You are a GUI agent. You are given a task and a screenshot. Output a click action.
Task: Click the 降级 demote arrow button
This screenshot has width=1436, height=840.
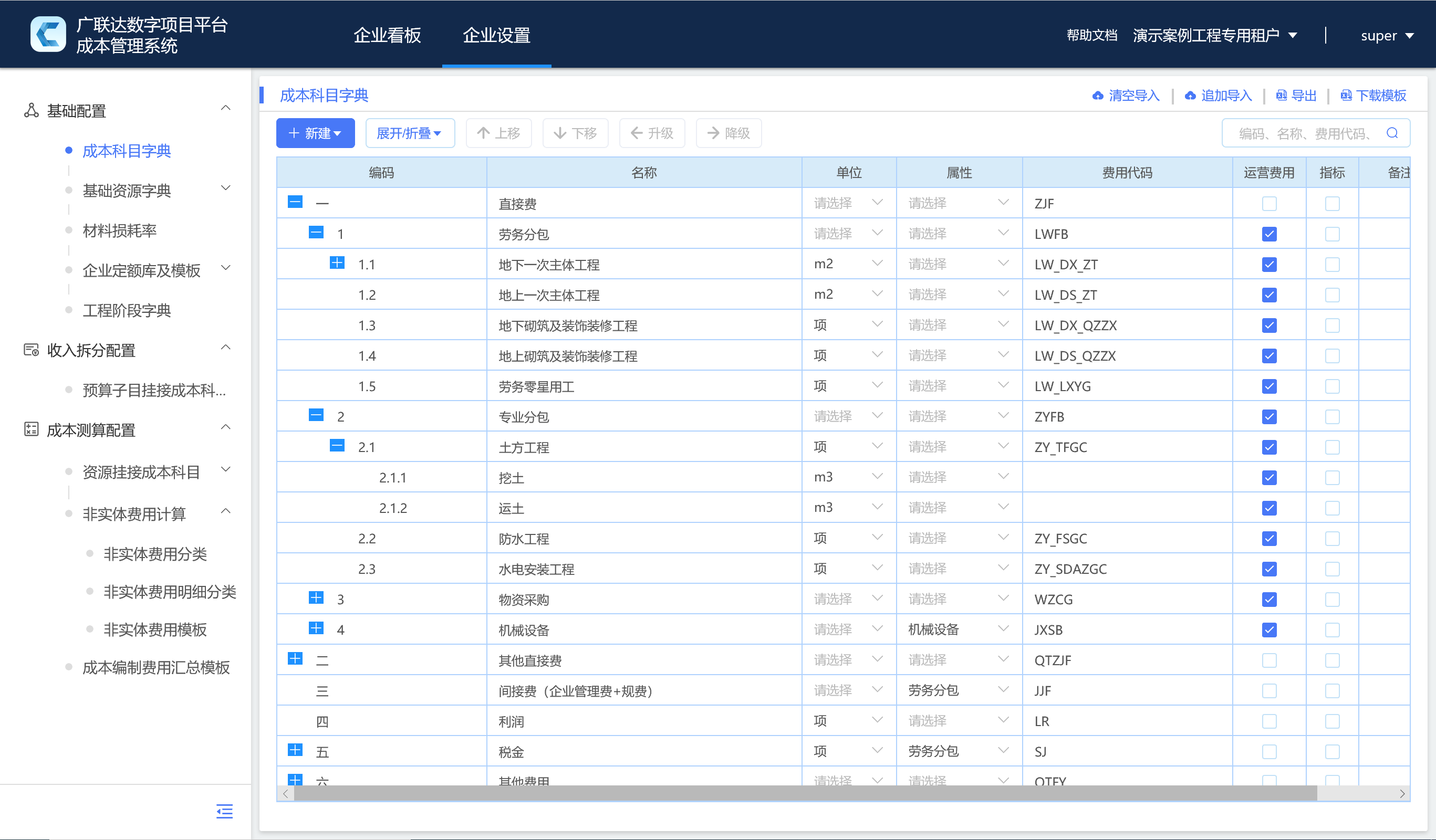(x=729, y=133)
